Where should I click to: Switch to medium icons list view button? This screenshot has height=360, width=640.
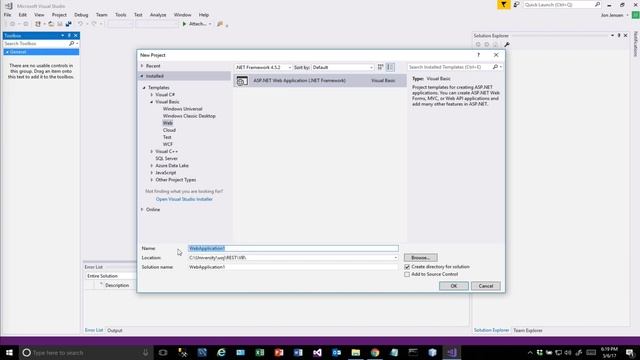pos(390,67)
